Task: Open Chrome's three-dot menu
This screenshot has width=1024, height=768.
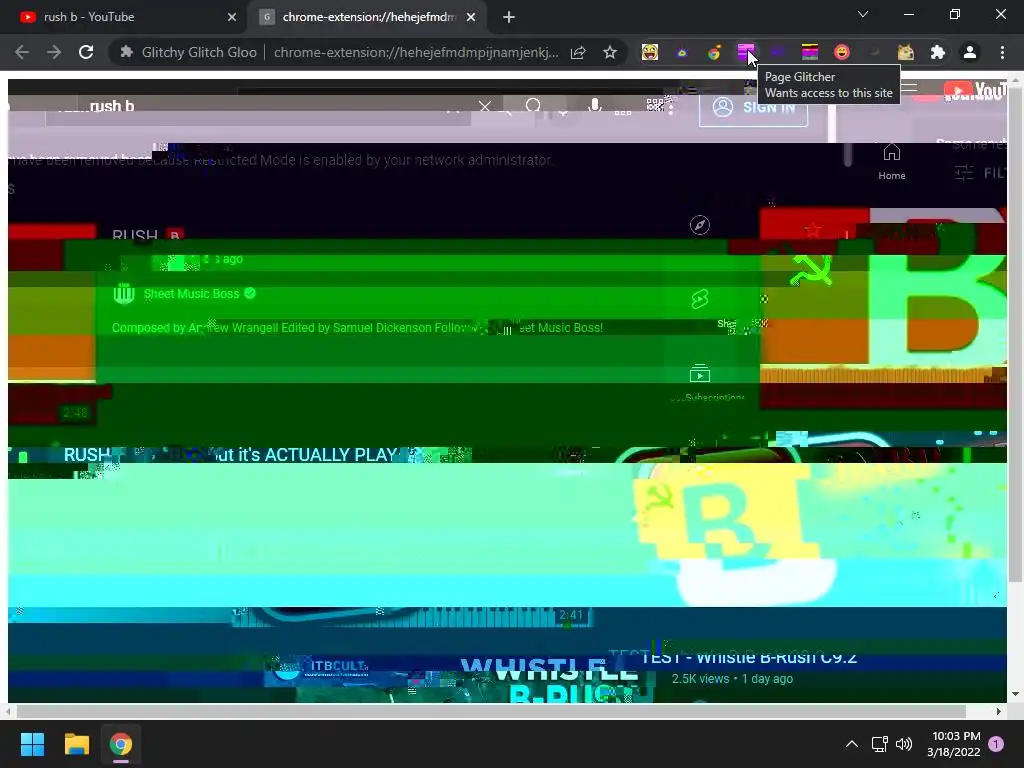Action: 1002,52
